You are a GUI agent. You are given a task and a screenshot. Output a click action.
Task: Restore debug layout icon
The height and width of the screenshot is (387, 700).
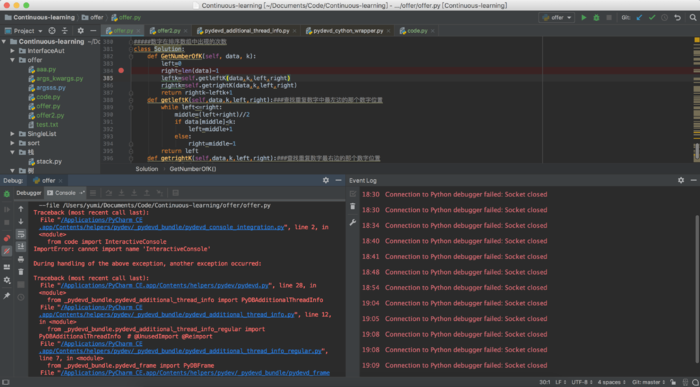7,267
